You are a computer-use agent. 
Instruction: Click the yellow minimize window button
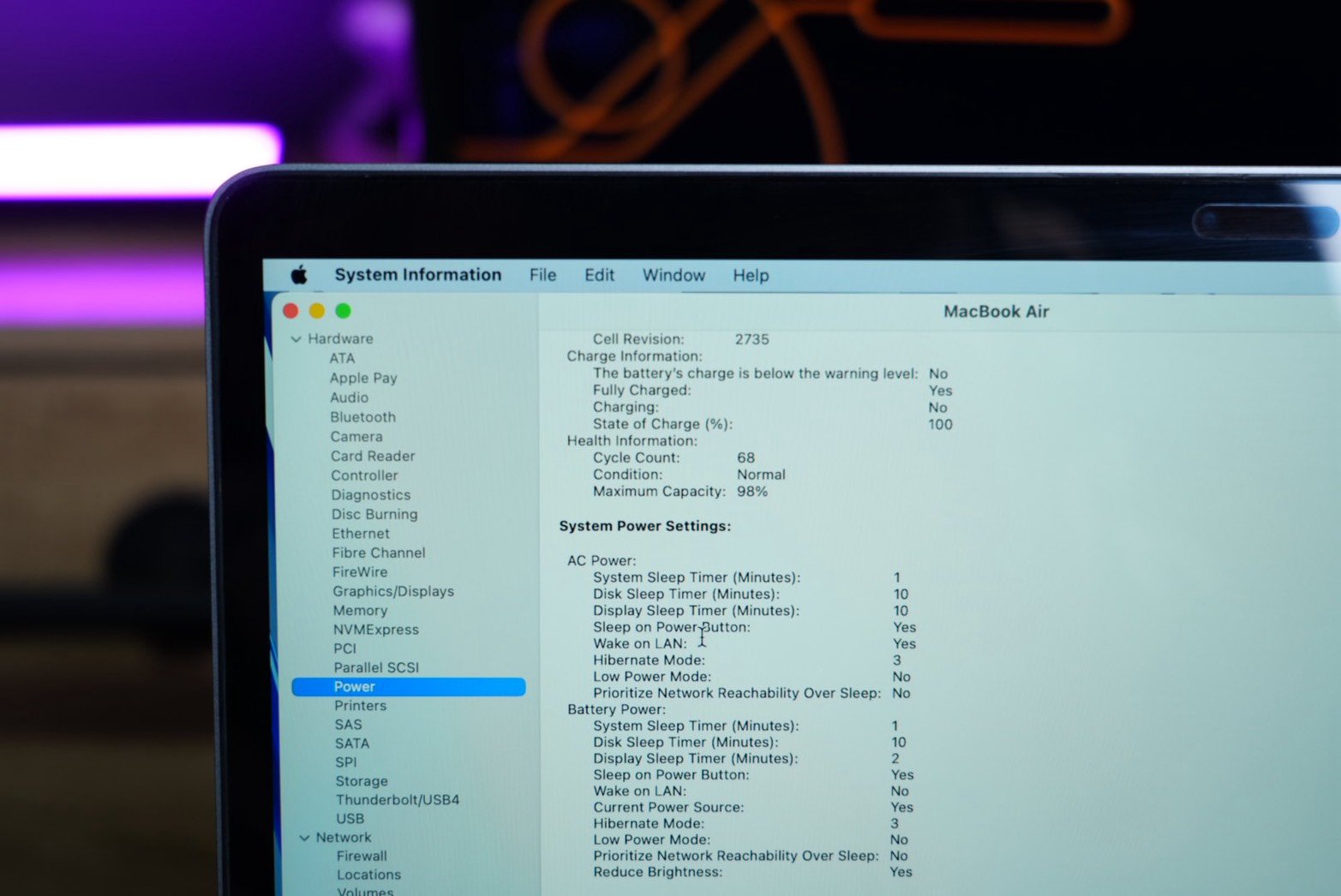point(317,311)
